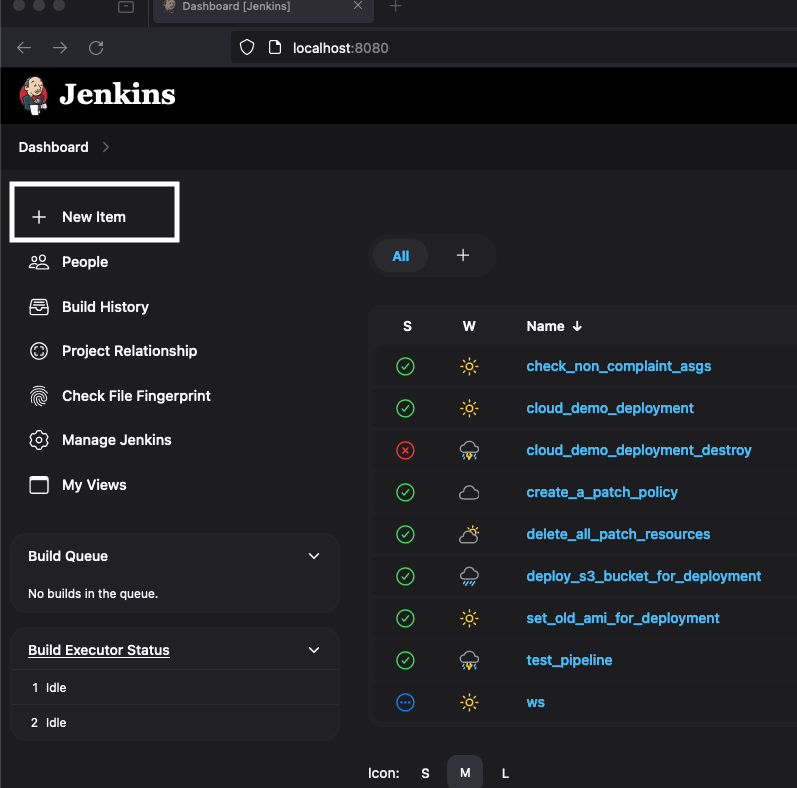Click success status icon for deploy_s3_bucket_for_deployment
This screenshot has height=788, width=797.
[x=405, y=576]
